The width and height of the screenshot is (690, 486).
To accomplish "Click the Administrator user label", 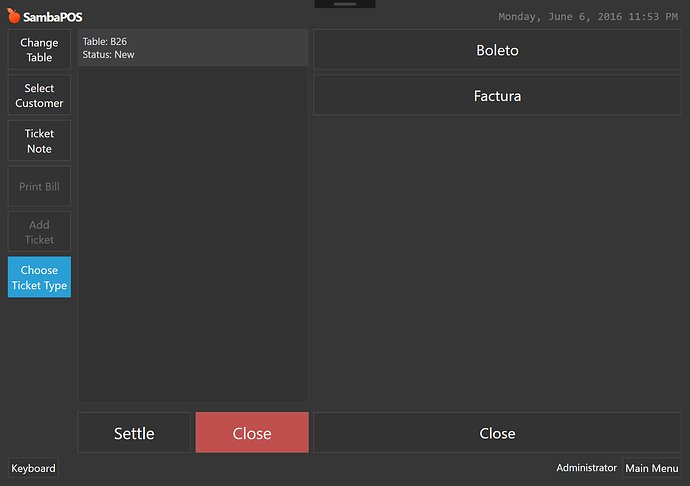I will (x=586, y=468).
